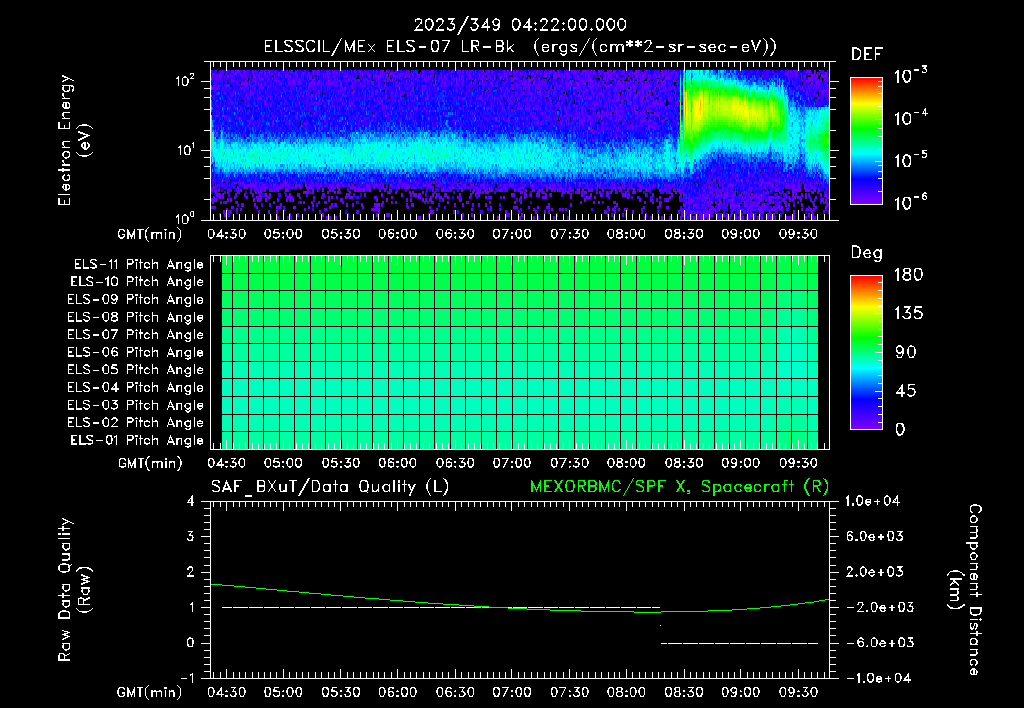Image resolution: width=1024 pixels, height=708 pixels.
Task: Click the Deg label above pitch color bar
Action: [x=867, y=253]
